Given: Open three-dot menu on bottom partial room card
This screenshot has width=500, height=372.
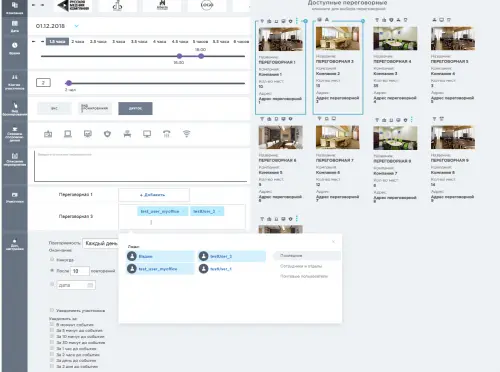Looking at the screenshot, I should click(297, 219).
